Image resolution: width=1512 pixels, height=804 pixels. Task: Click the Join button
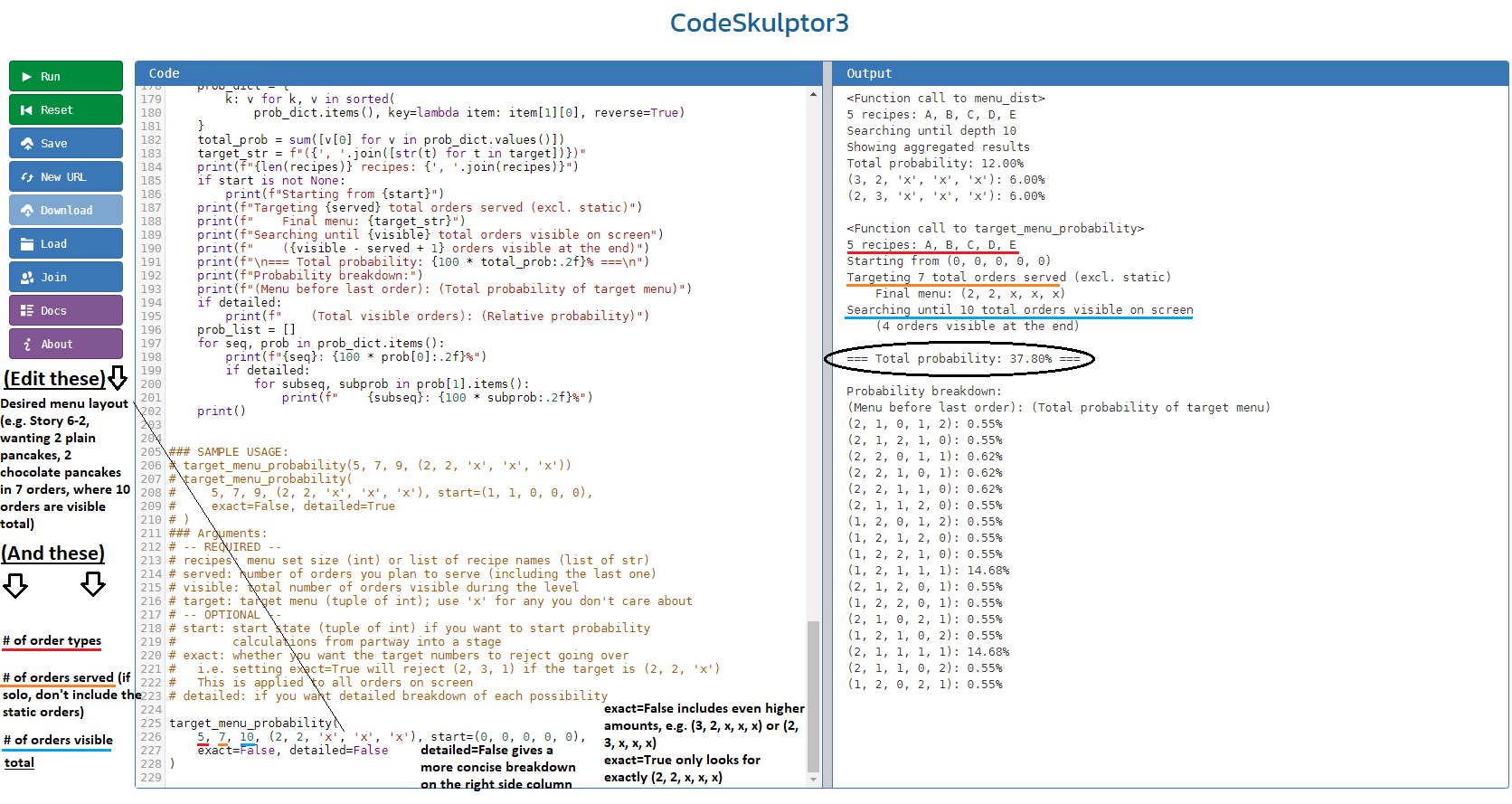[66, 278]
